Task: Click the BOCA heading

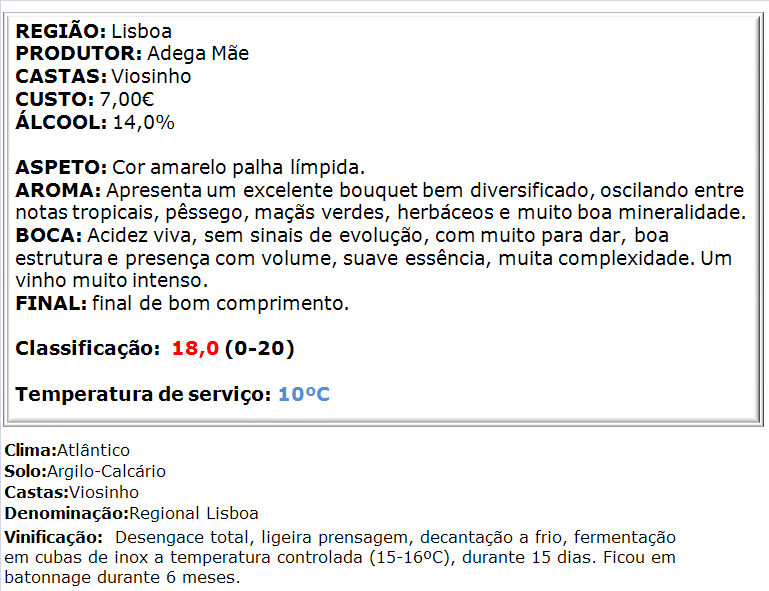Action: pos(49,235)
